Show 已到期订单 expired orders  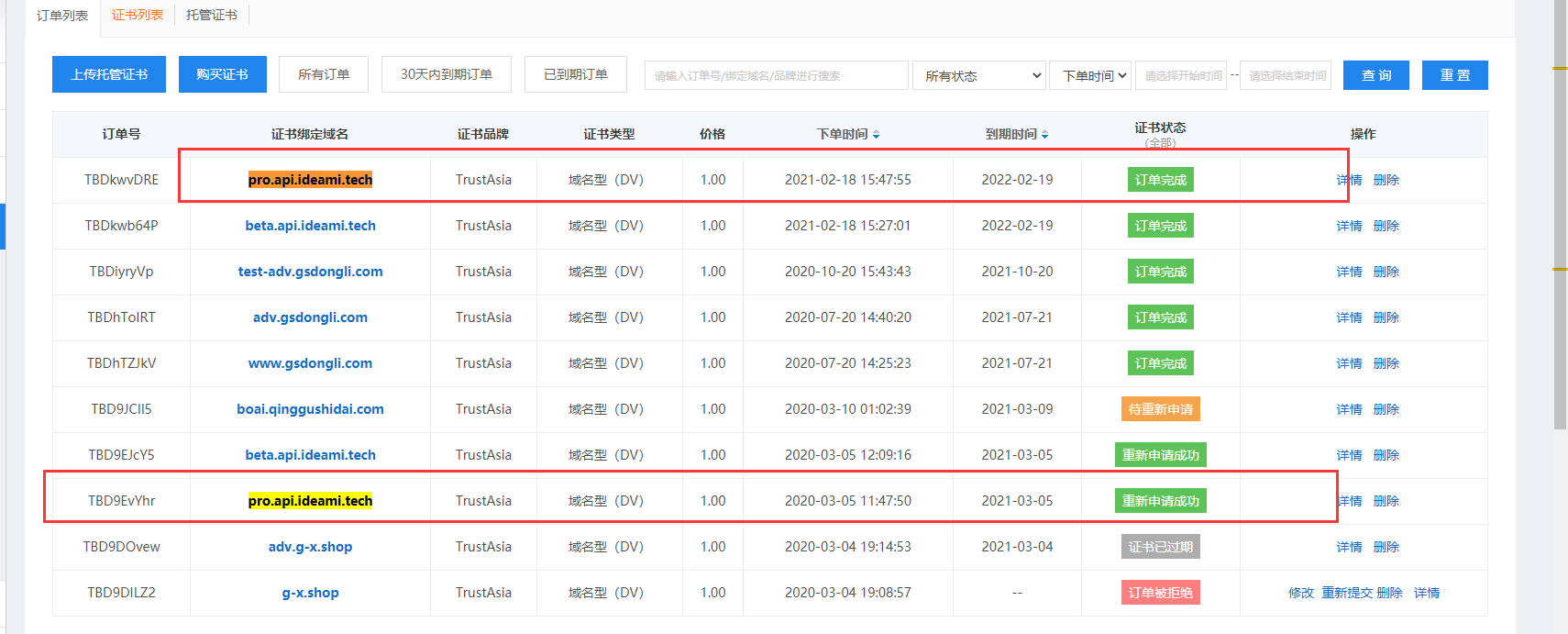coord(575,74)
